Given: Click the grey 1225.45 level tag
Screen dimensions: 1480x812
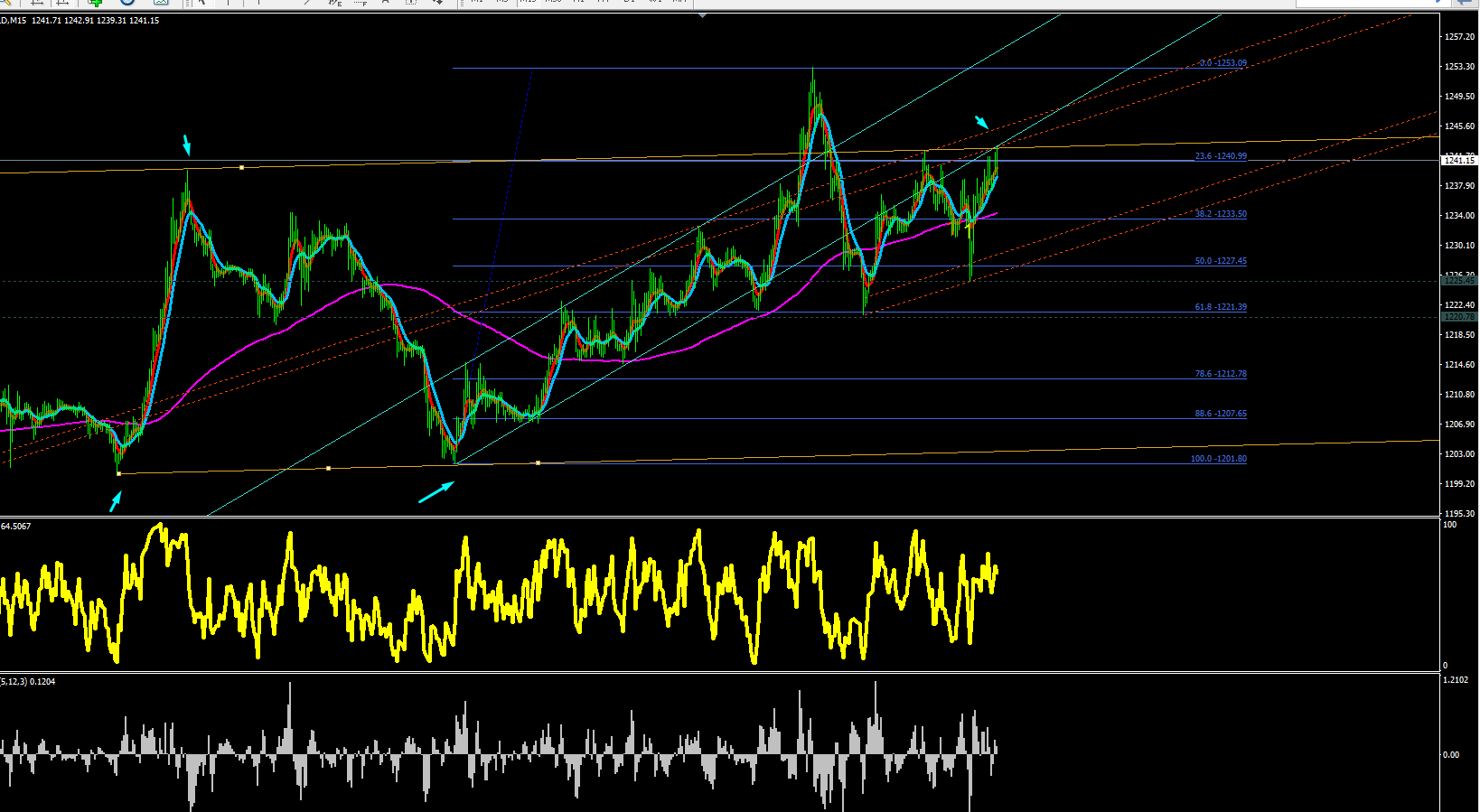Looking at the screenshot, I should (1459, 281).
